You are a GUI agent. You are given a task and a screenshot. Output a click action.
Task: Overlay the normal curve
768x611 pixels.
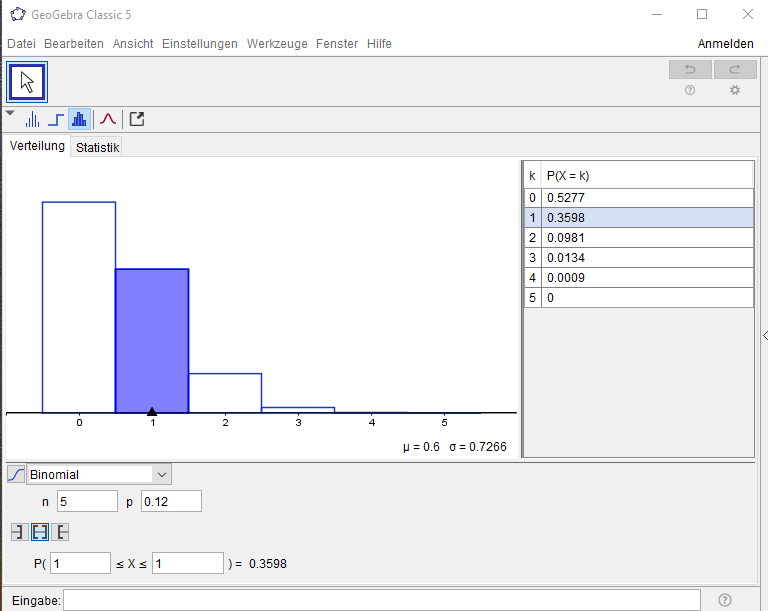[x=108, y=119]
